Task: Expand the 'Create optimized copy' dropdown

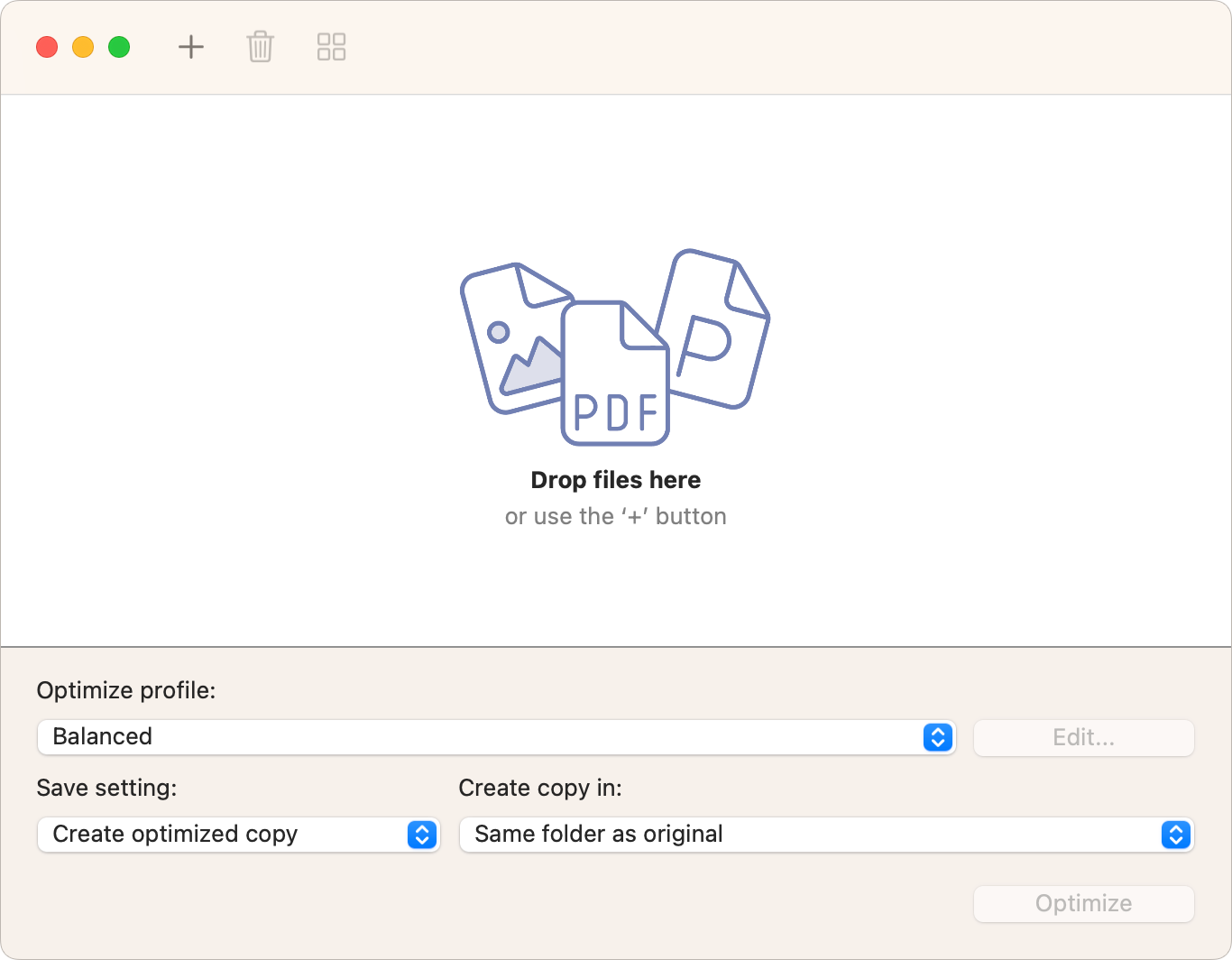Action: click(x=238, y=835)
